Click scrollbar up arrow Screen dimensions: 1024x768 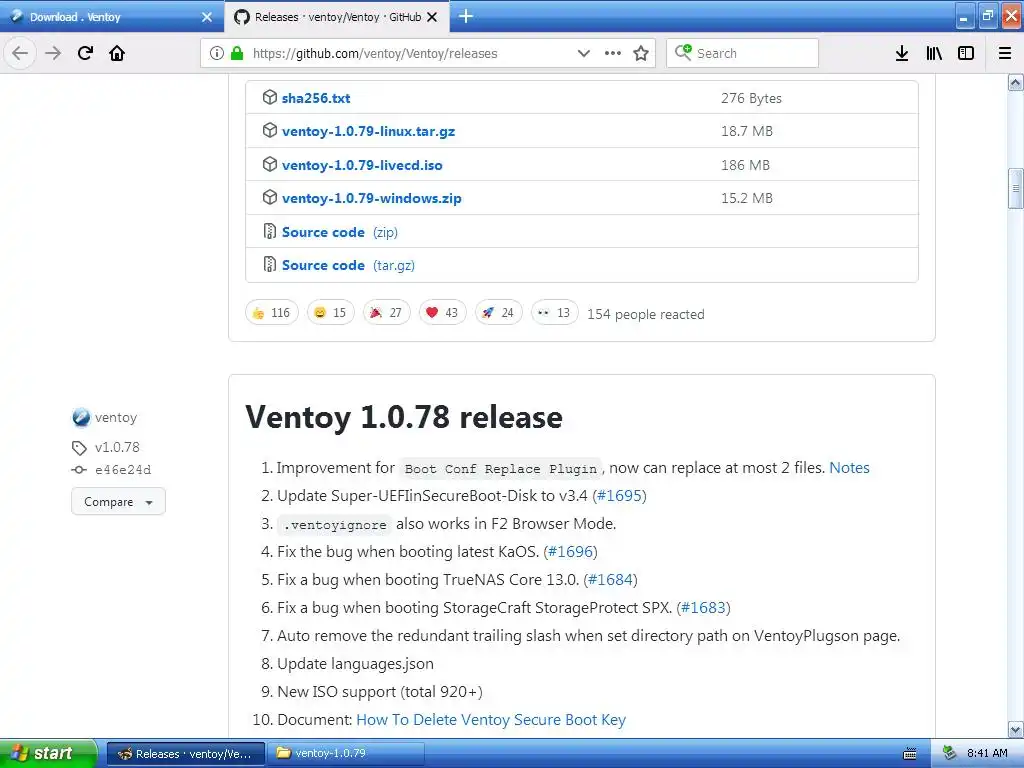1015,82
